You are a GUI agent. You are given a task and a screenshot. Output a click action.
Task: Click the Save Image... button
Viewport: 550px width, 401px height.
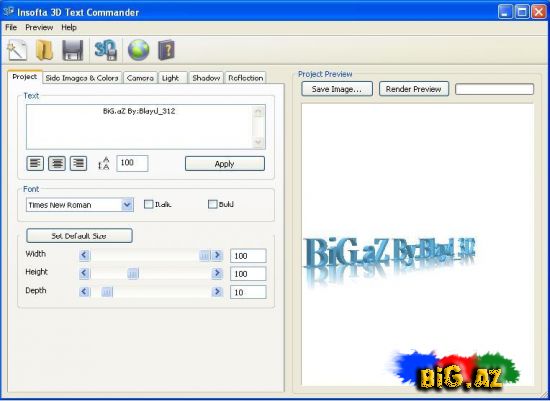point(337,89)
